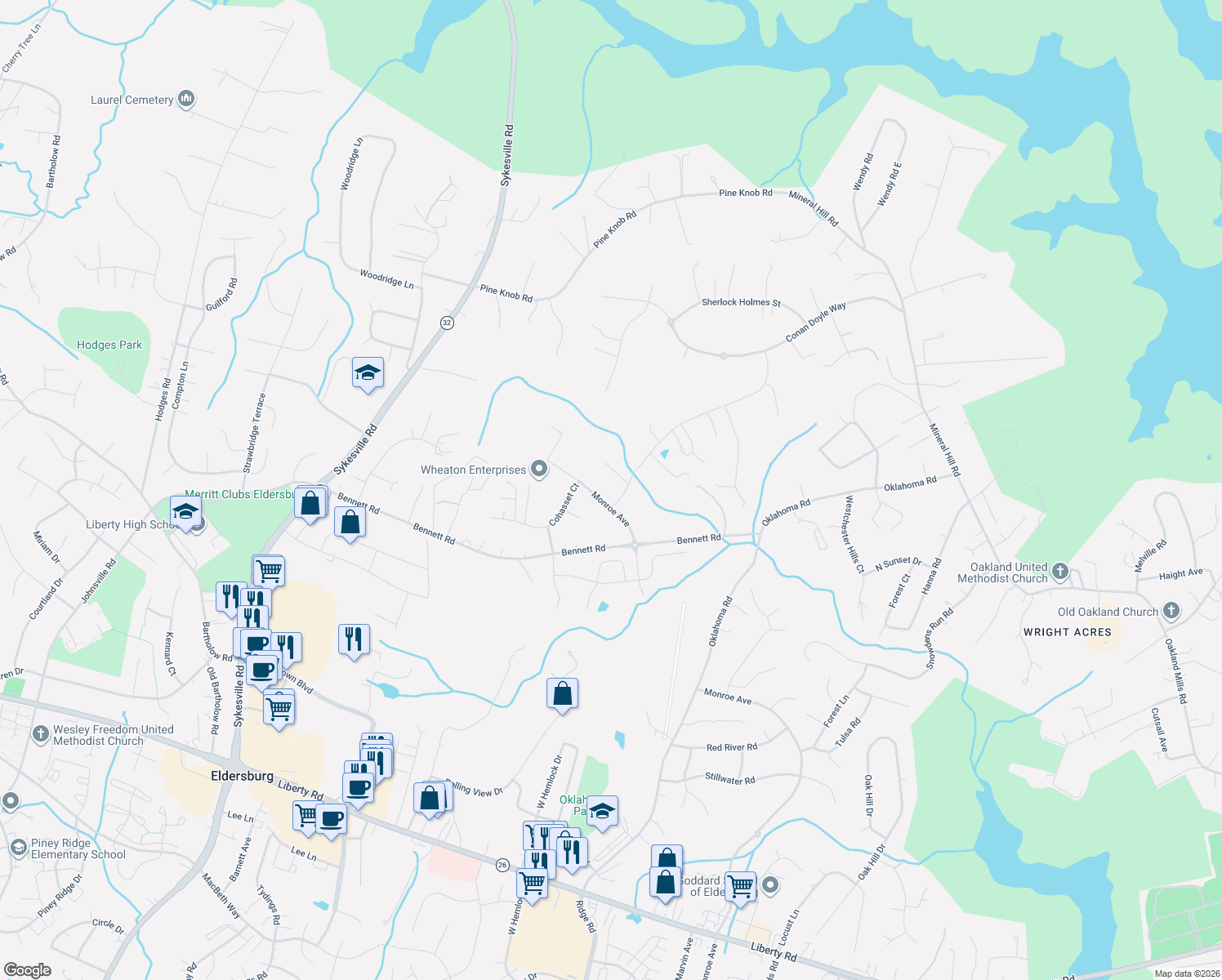The image size is (1222, 980).
Task: Click the church icon at Old Oakland Church
Action: click(x=1170, y=608)
